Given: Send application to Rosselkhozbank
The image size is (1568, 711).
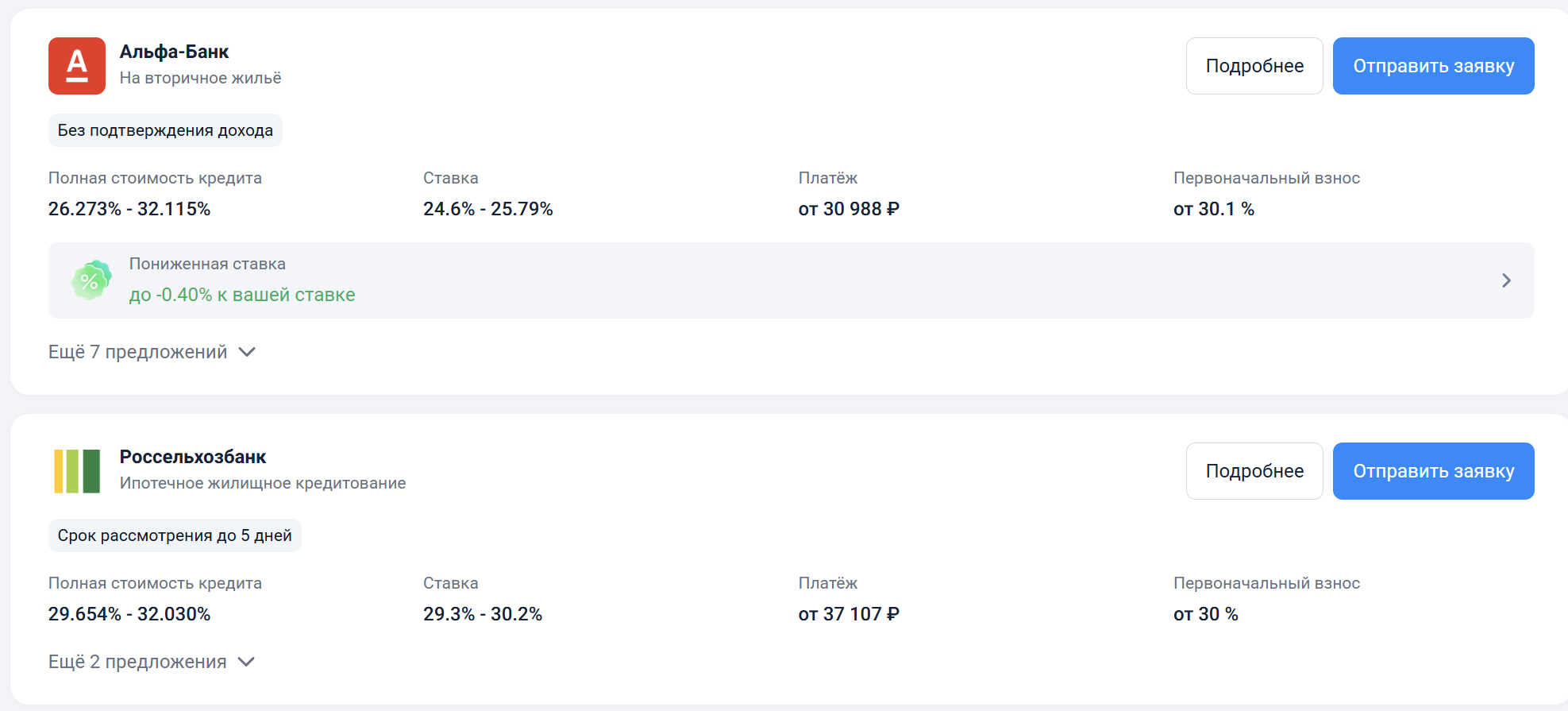Looking at the screenshot, I should [1433, 471].
